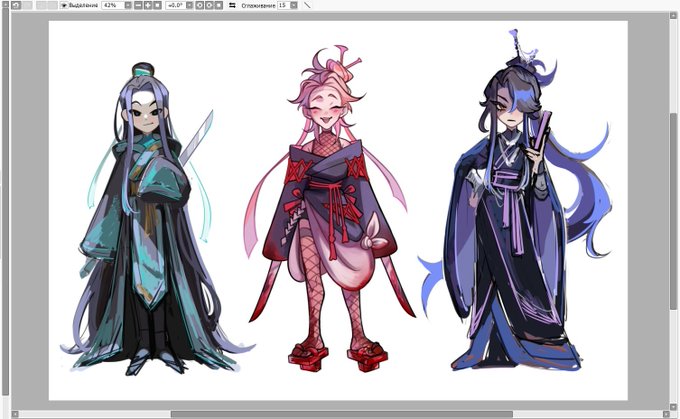This screenshot has height=419, width=680.
Task: Toggle straight line drawing mode icon
Action: click(x=307, y=5)
